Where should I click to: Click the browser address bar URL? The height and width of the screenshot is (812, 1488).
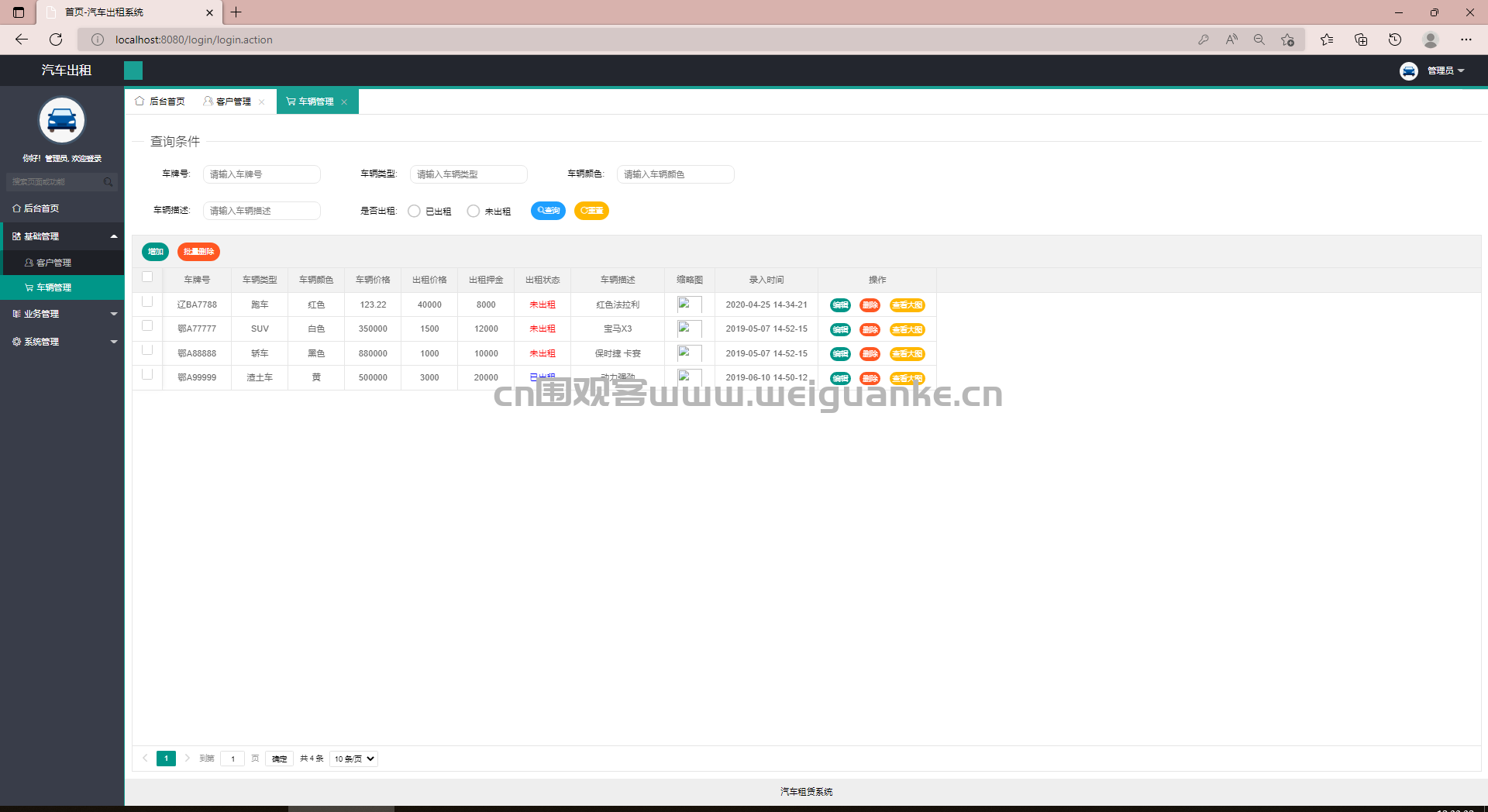(x=194, y=40)
